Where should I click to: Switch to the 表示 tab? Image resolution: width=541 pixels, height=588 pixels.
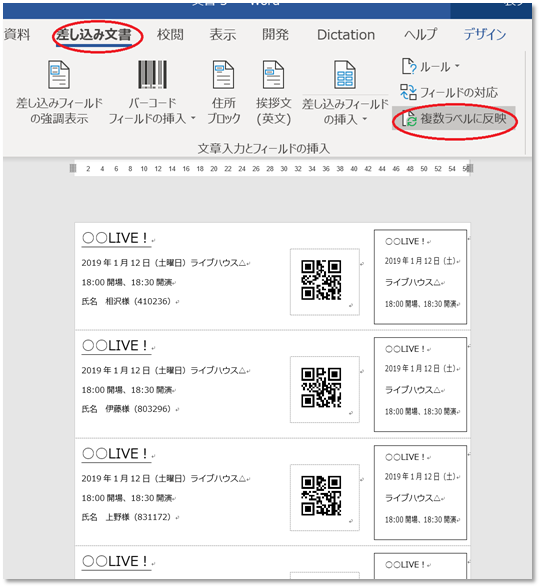223,35
